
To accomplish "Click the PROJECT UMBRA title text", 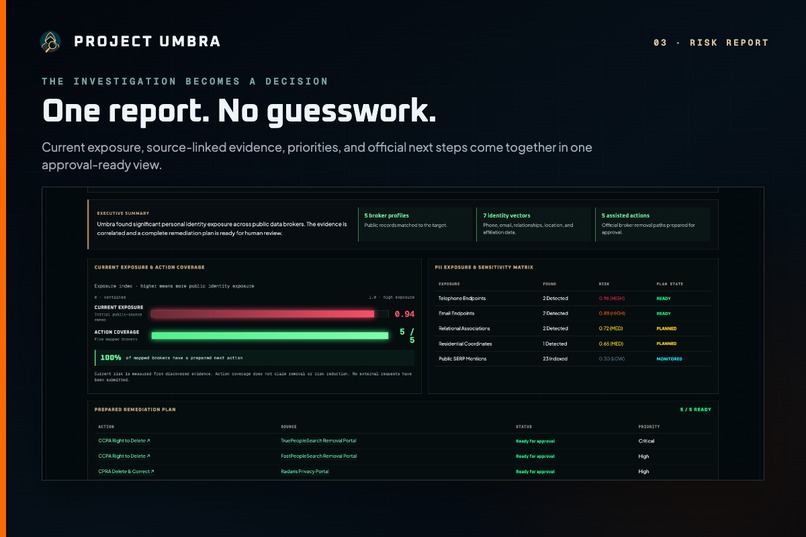I will 147,42.
